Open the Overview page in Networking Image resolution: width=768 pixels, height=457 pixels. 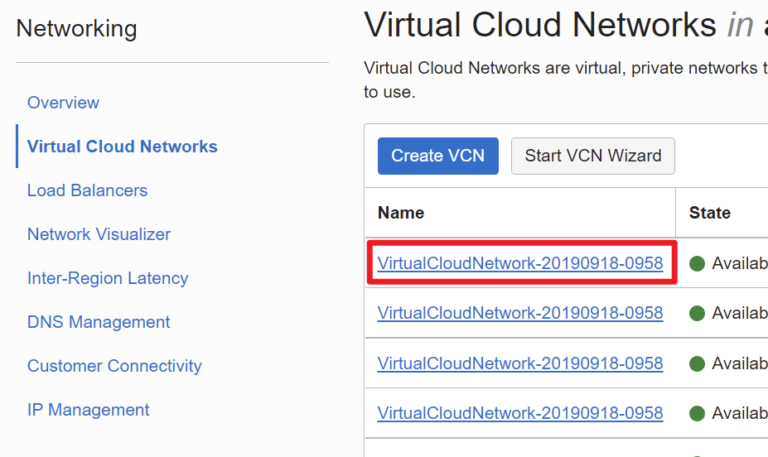click(x=63, y=102)
